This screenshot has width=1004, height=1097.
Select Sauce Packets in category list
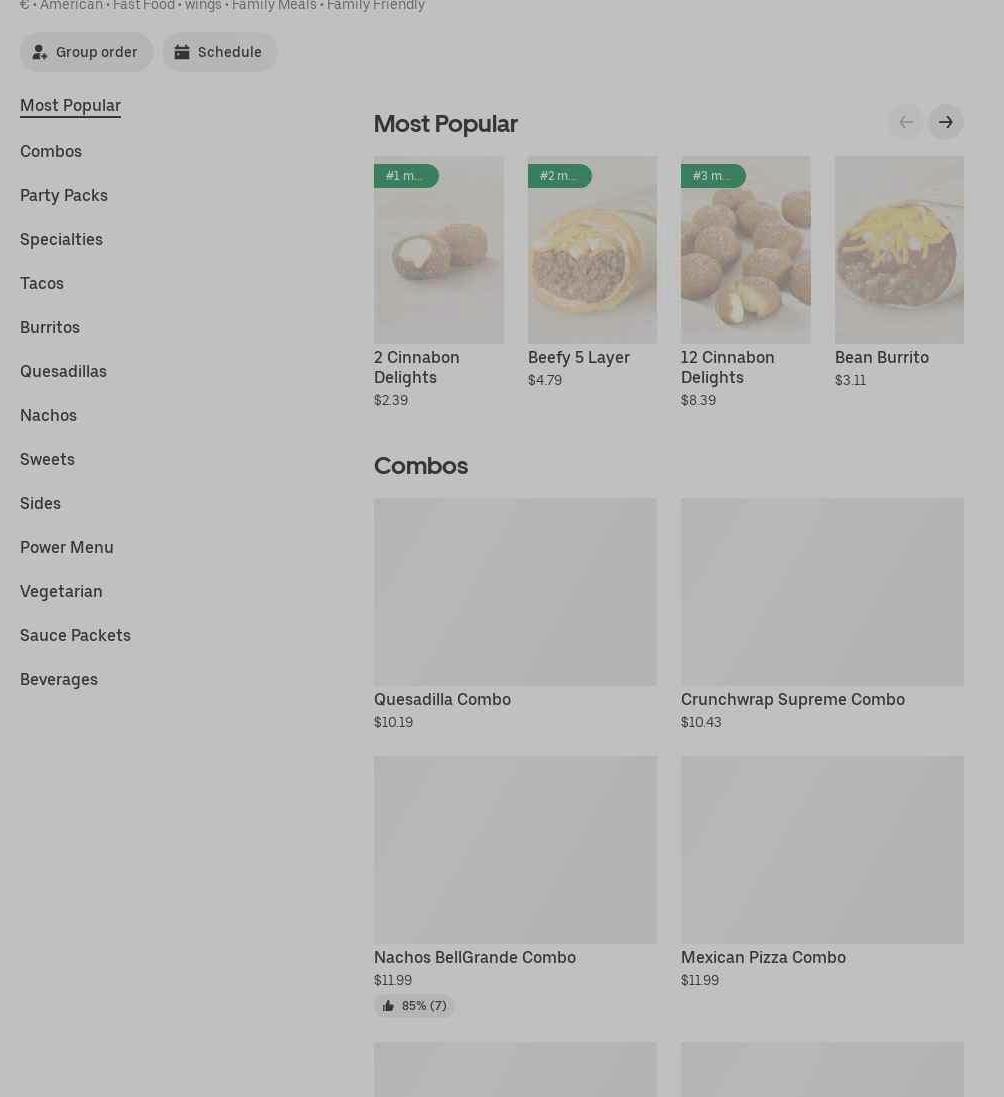(75, 635)
